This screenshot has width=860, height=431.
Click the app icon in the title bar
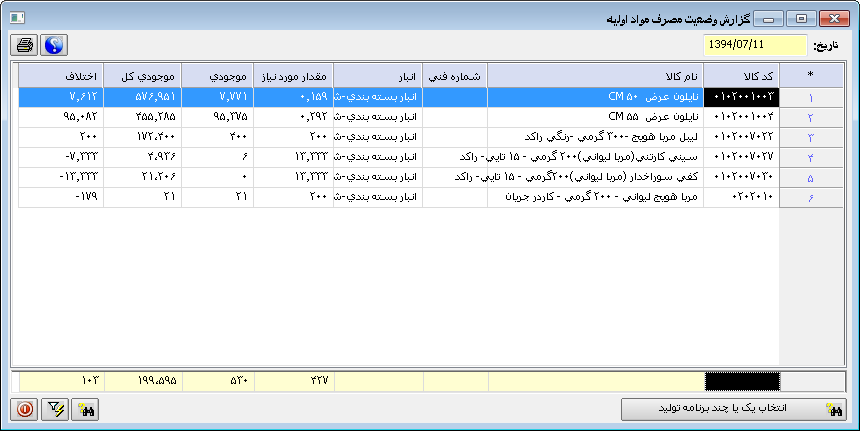click(x=17, y=18)
